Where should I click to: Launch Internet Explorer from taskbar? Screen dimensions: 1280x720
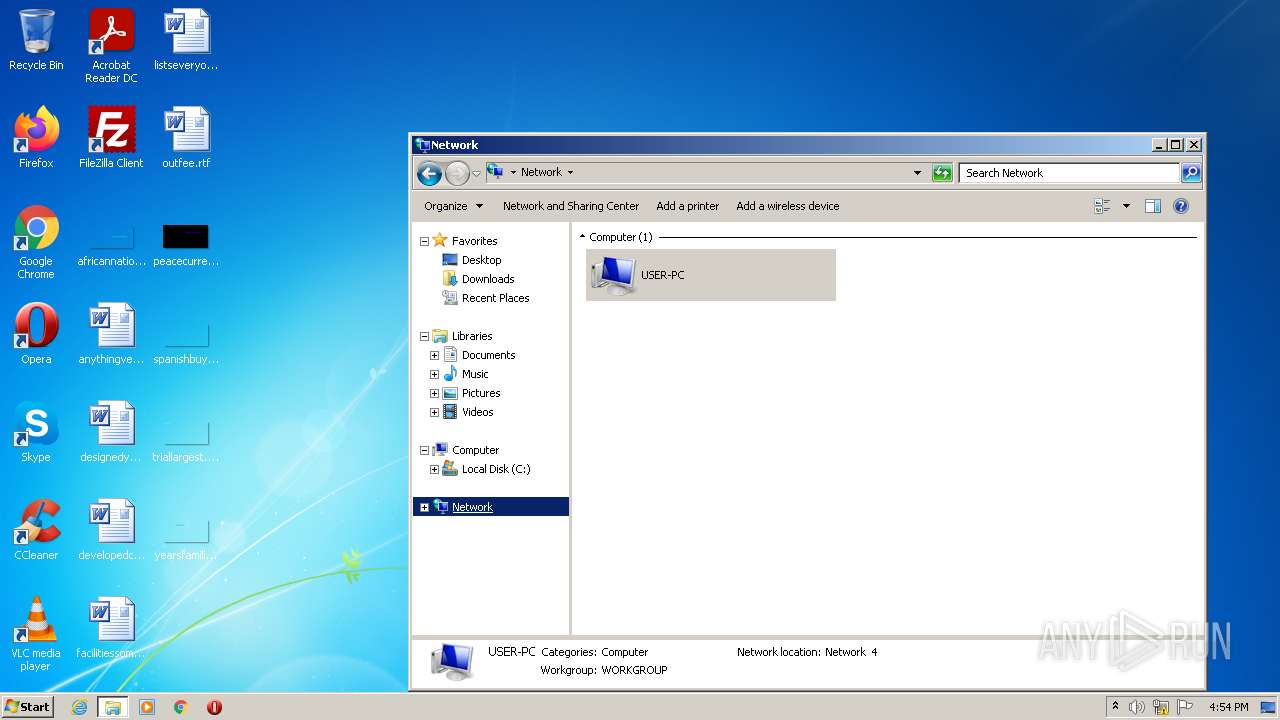click(79, 707)
